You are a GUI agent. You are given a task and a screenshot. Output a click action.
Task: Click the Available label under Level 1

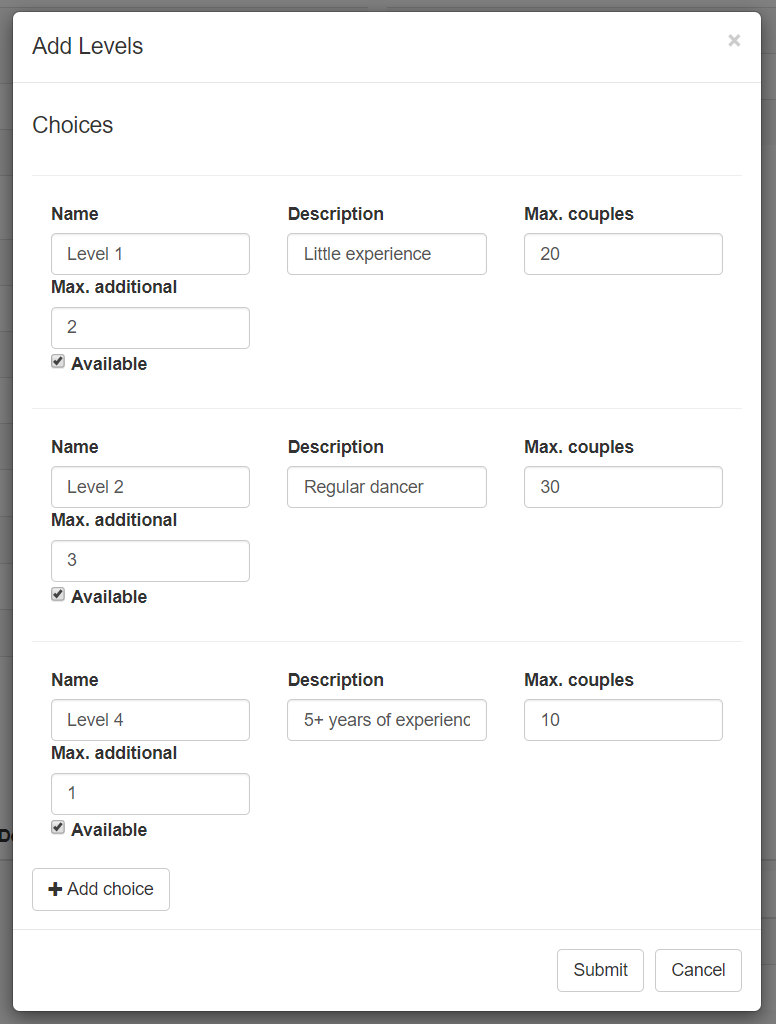(x=109, y=364)
